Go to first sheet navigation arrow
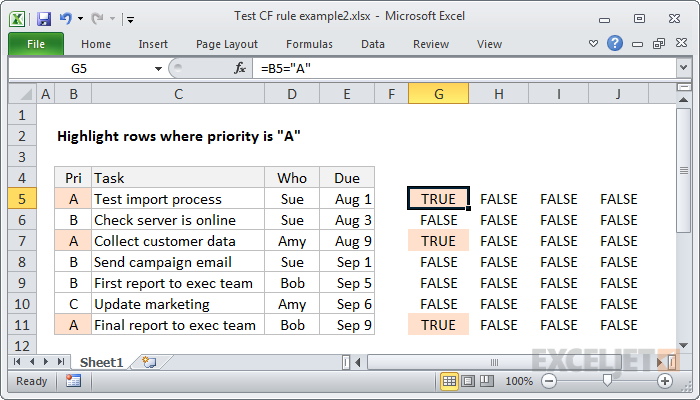The image size is (700, 400). tap(17, 362)
